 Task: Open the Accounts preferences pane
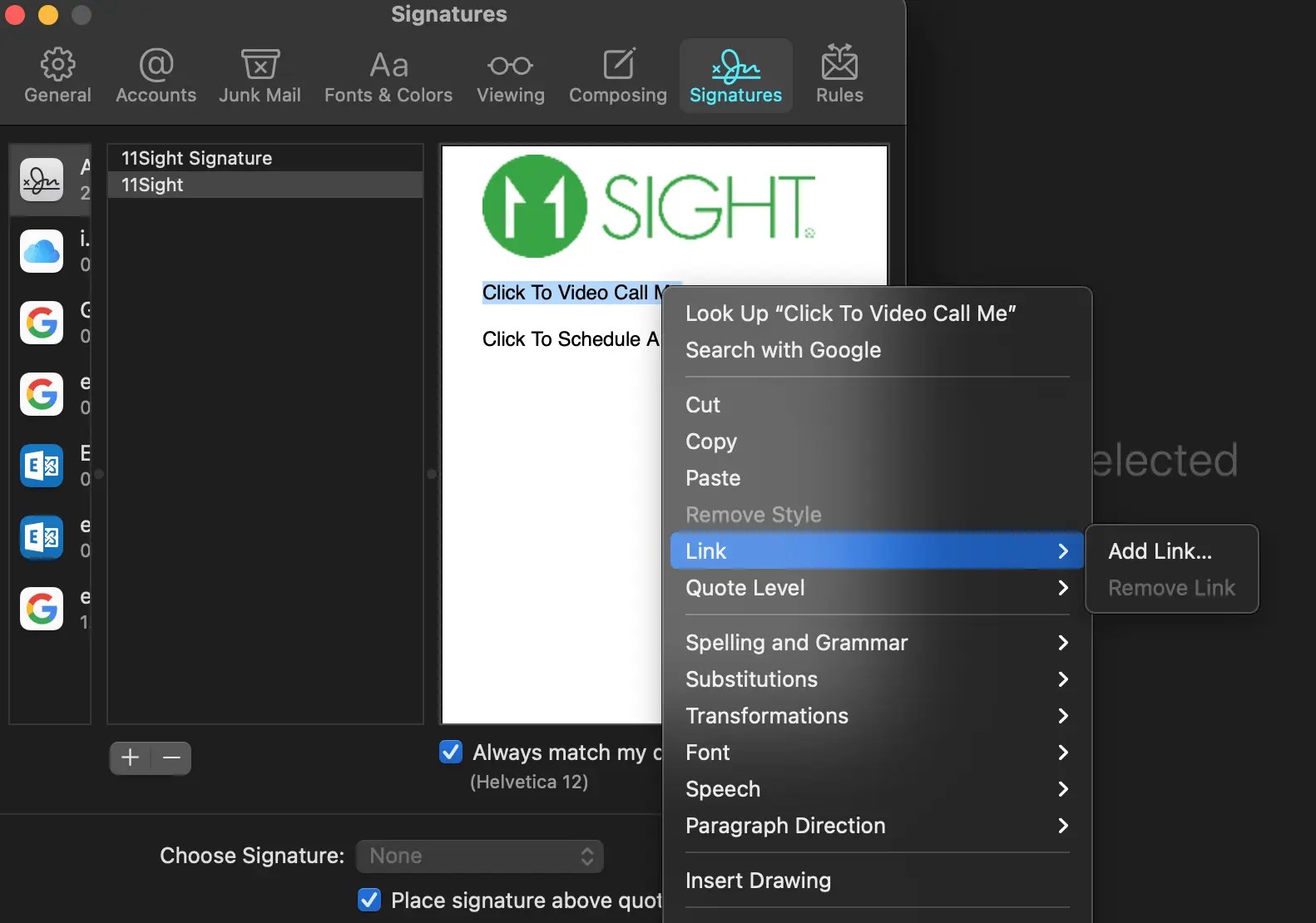pos(156,76)
